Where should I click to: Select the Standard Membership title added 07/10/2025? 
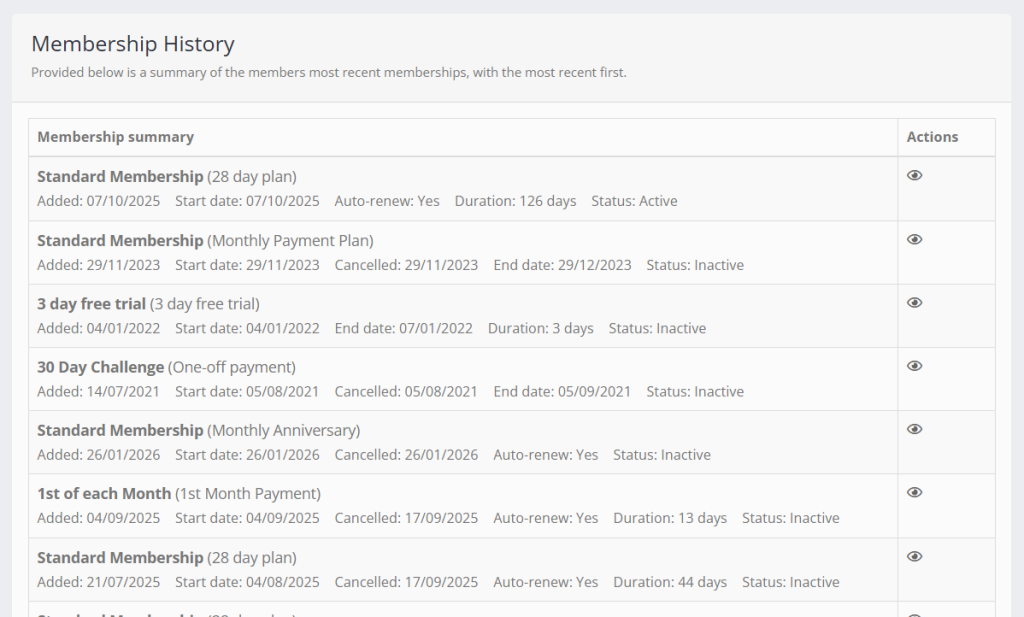point(120,177)
